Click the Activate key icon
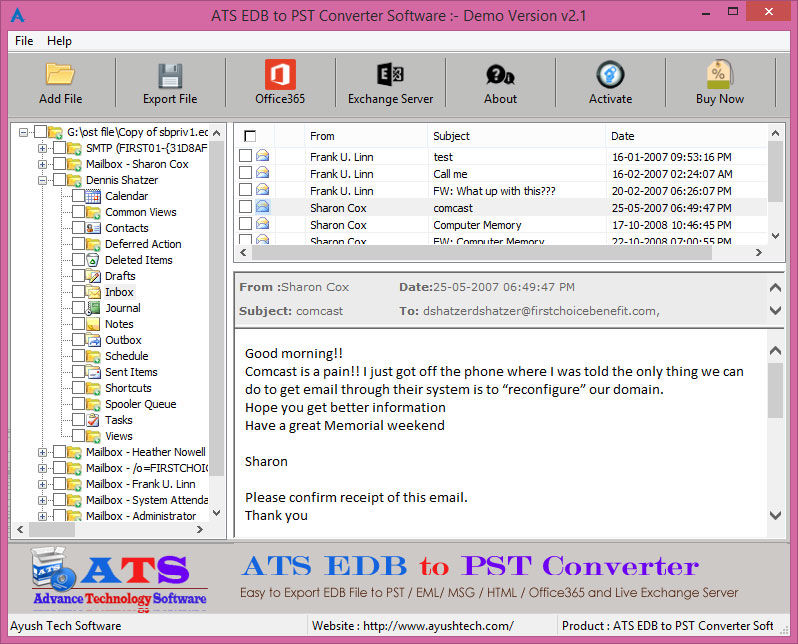 (x=610, y=75)
